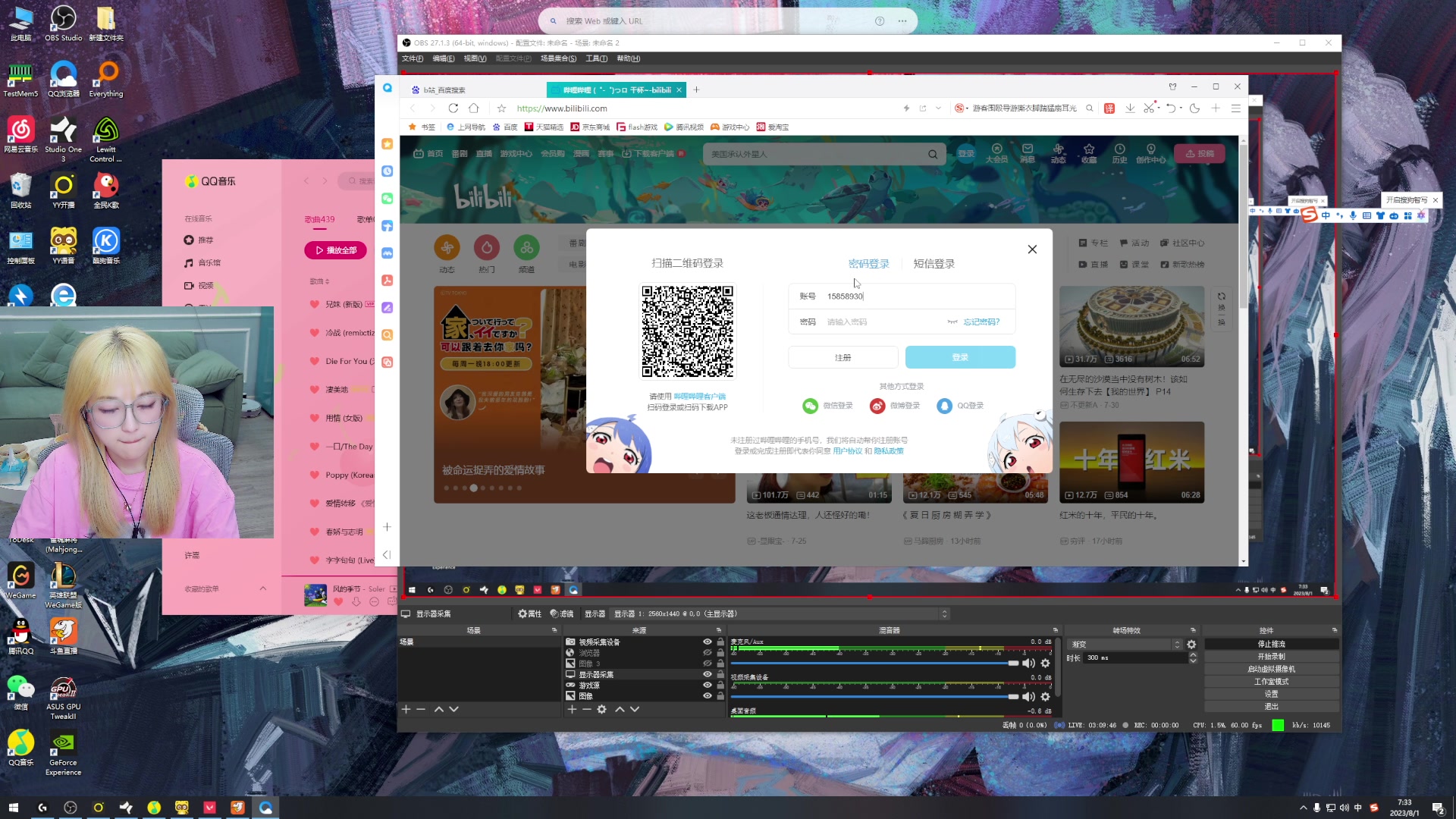Adjust the 麦克风/Aux volume slider

pos(1012,664)
